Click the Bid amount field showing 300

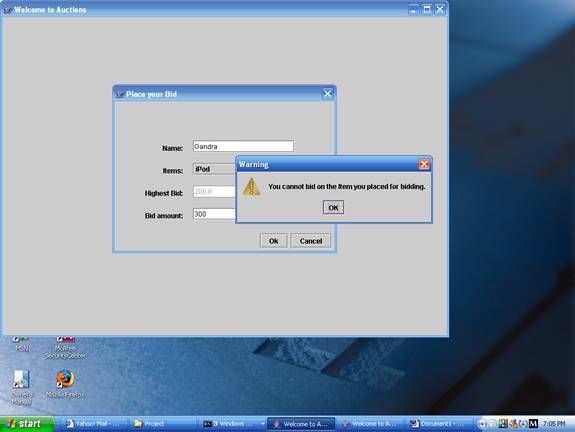pos(215,214)
